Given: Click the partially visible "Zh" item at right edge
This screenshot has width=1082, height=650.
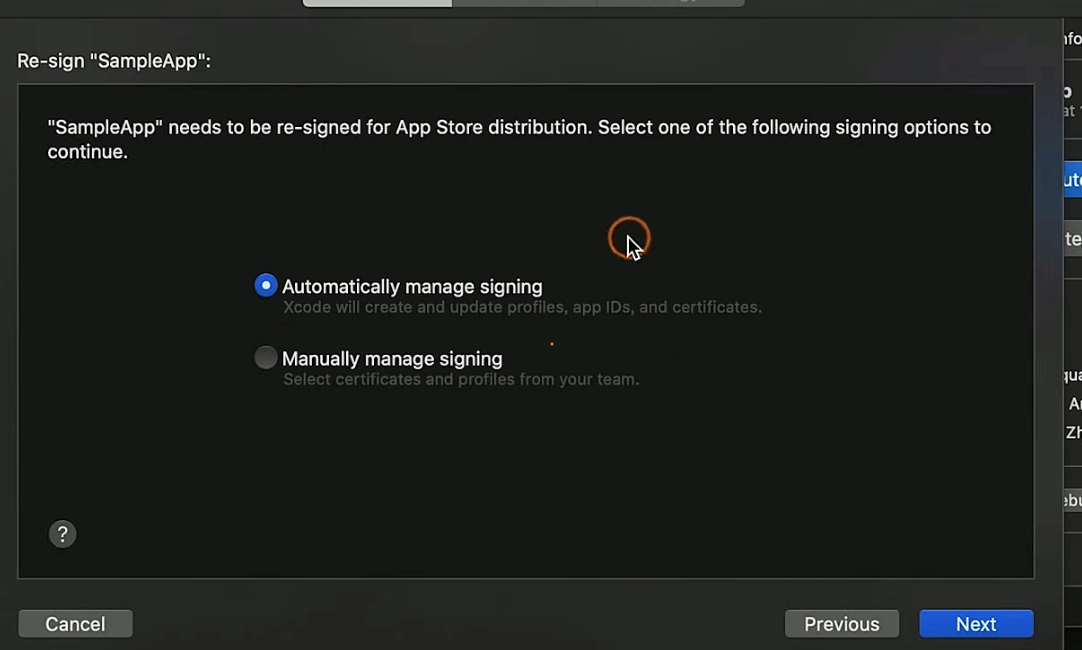Looking at the screenshot, I should click(x=1073, y=433).
